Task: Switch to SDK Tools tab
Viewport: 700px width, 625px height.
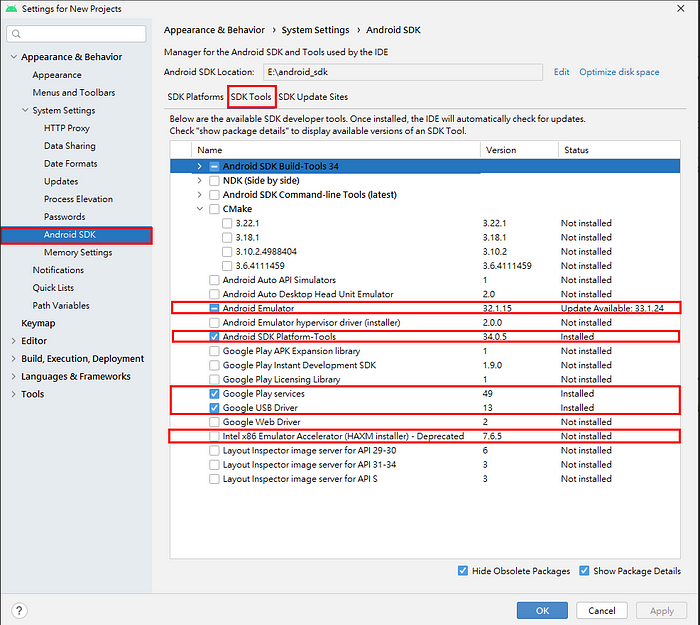Action: [x=251, y=97]
